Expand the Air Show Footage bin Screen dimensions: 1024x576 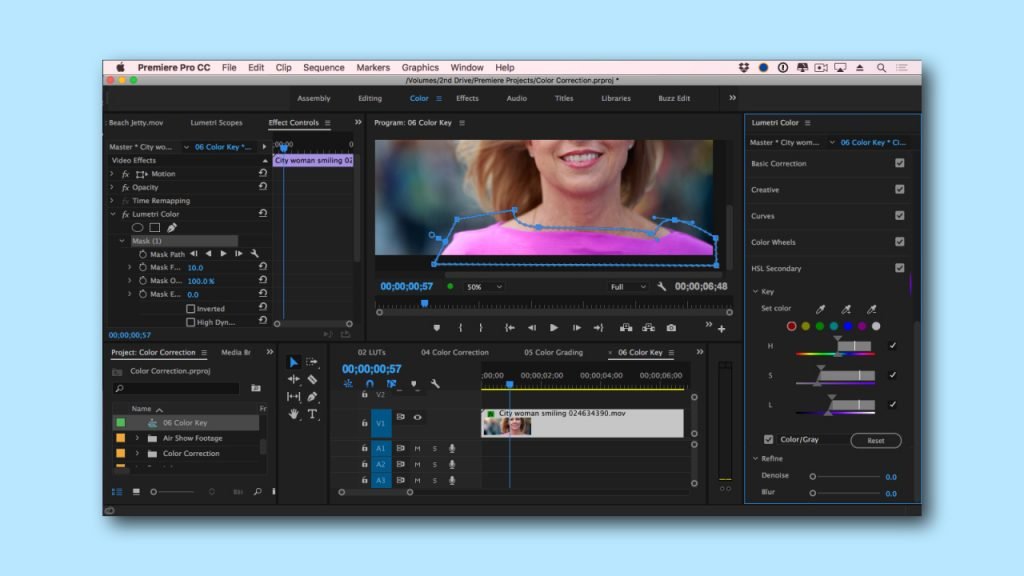[137, 438]
